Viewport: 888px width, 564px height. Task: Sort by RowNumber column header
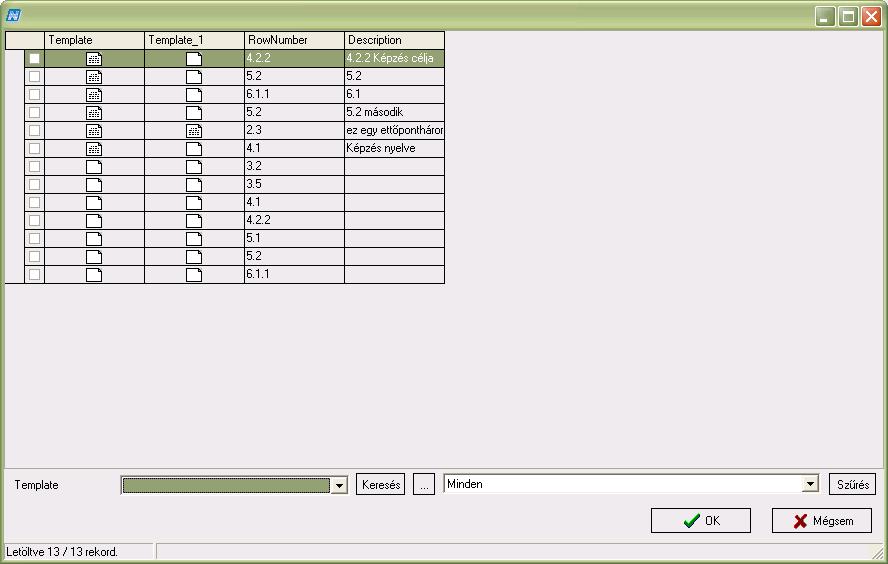pyautogui.click(x=294, y=40)
